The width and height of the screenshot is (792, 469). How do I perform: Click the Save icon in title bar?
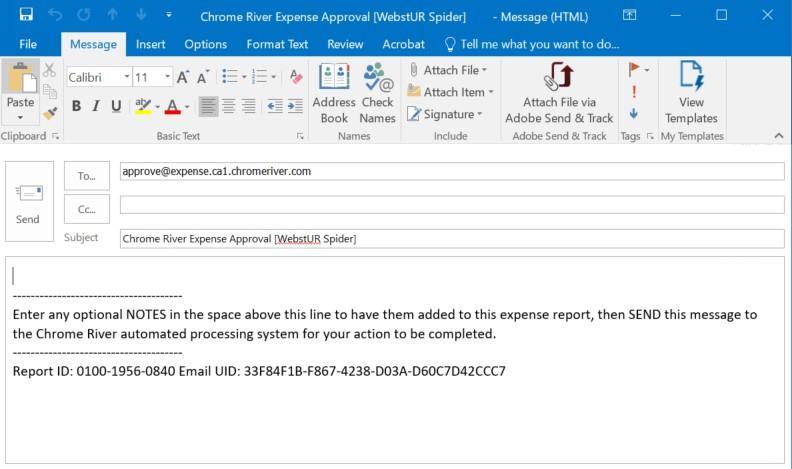point(26,15)
